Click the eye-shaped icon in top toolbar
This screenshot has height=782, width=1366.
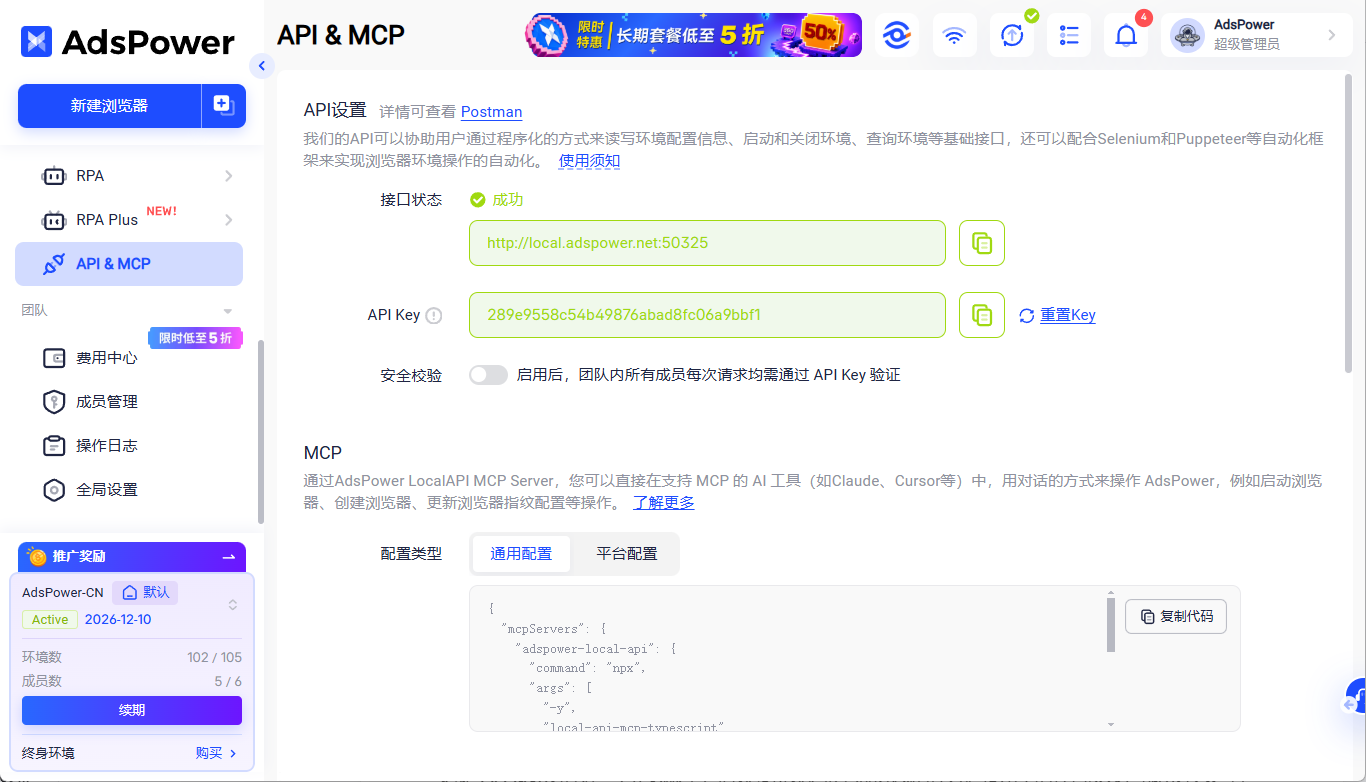coord(896,36)
